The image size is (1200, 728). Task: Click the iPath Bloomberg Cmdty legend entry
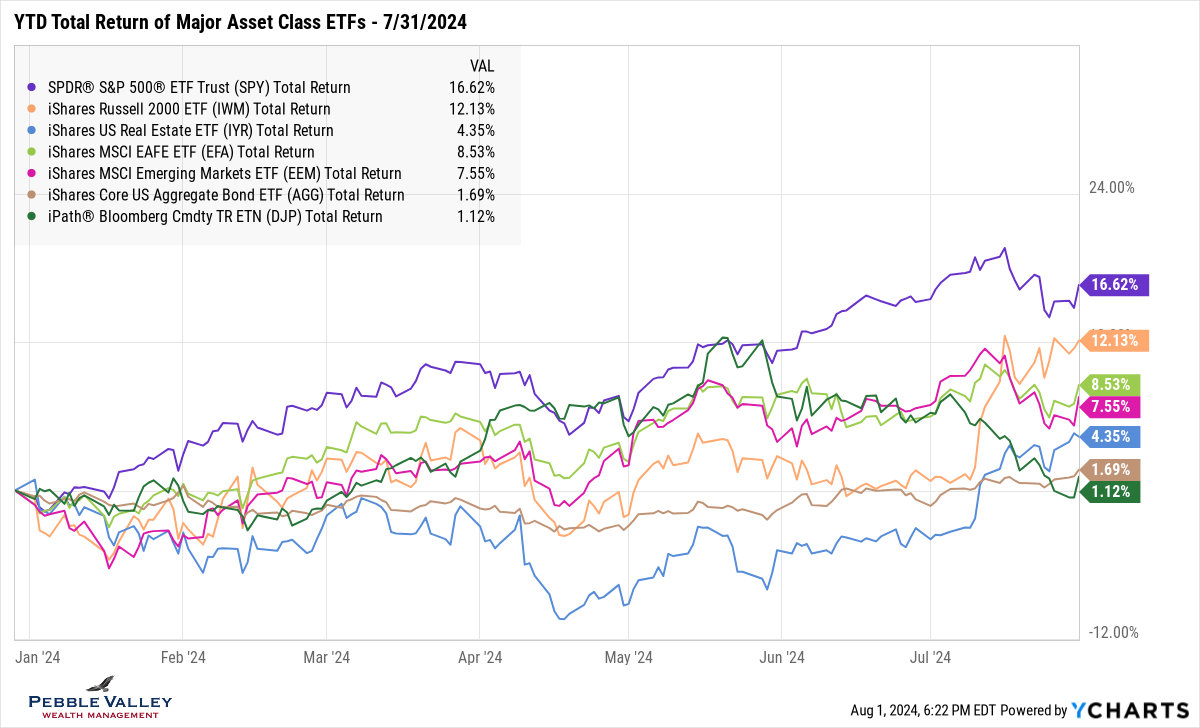tap(214, 217)
